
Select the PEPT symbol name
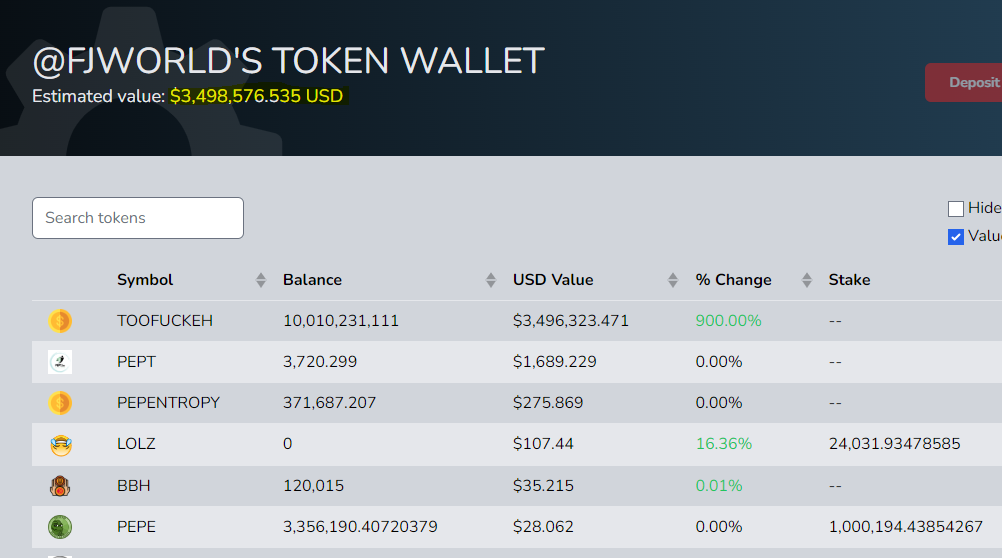(x=136, y=362)
